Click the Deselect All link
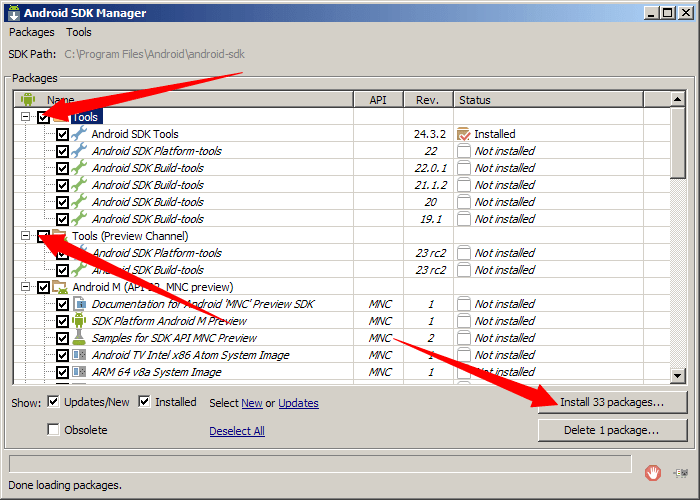 (x=237, y=431)
